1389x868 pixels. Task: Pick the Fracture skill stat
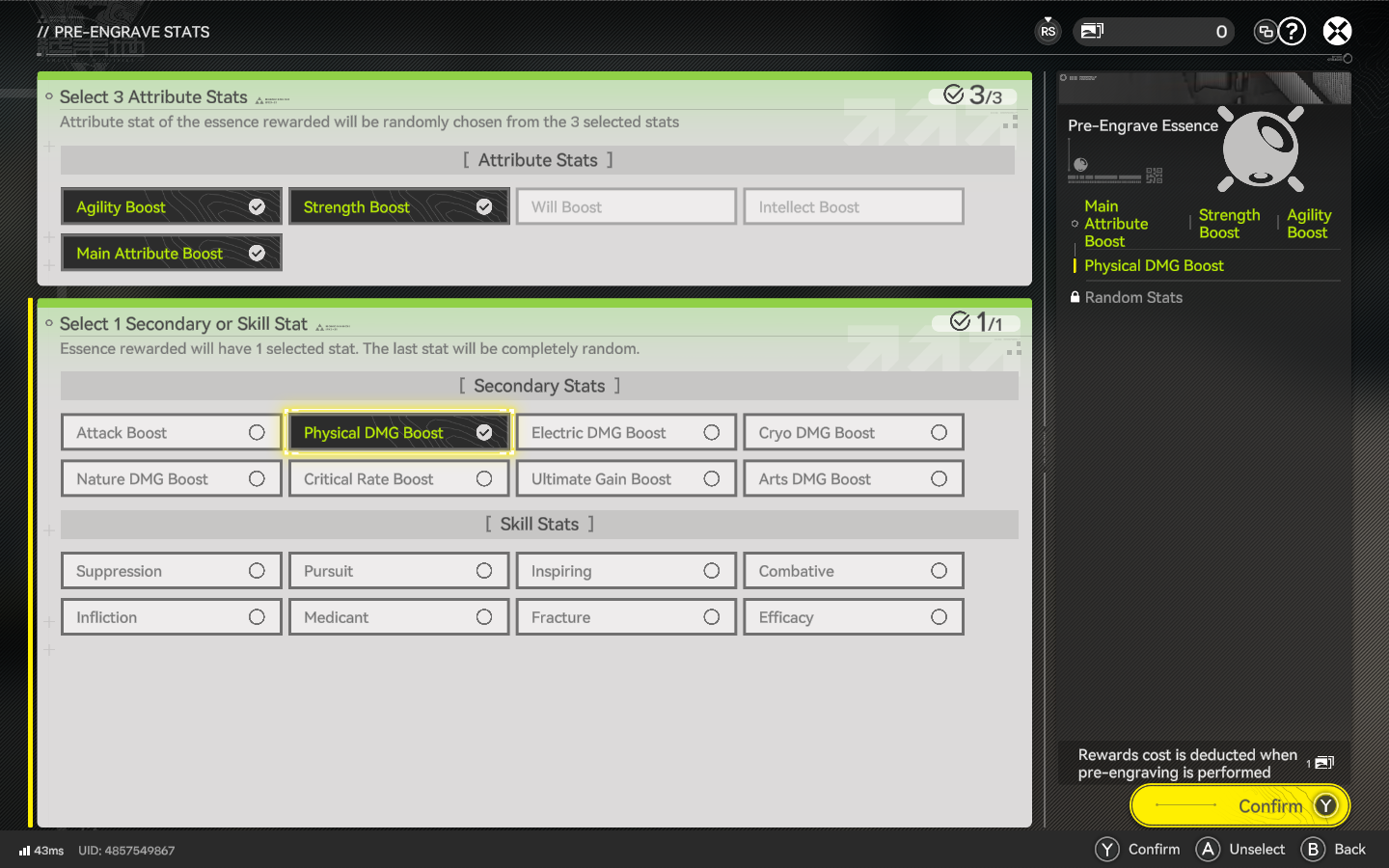coord(627,617)
